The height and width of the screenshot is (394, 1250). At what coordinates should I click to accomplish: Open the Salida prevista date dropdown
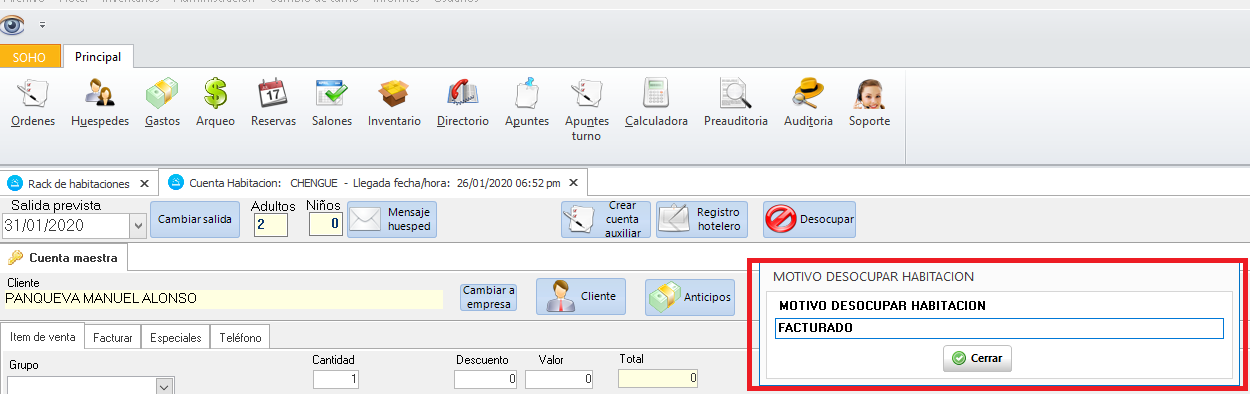(x=138, y=226)
